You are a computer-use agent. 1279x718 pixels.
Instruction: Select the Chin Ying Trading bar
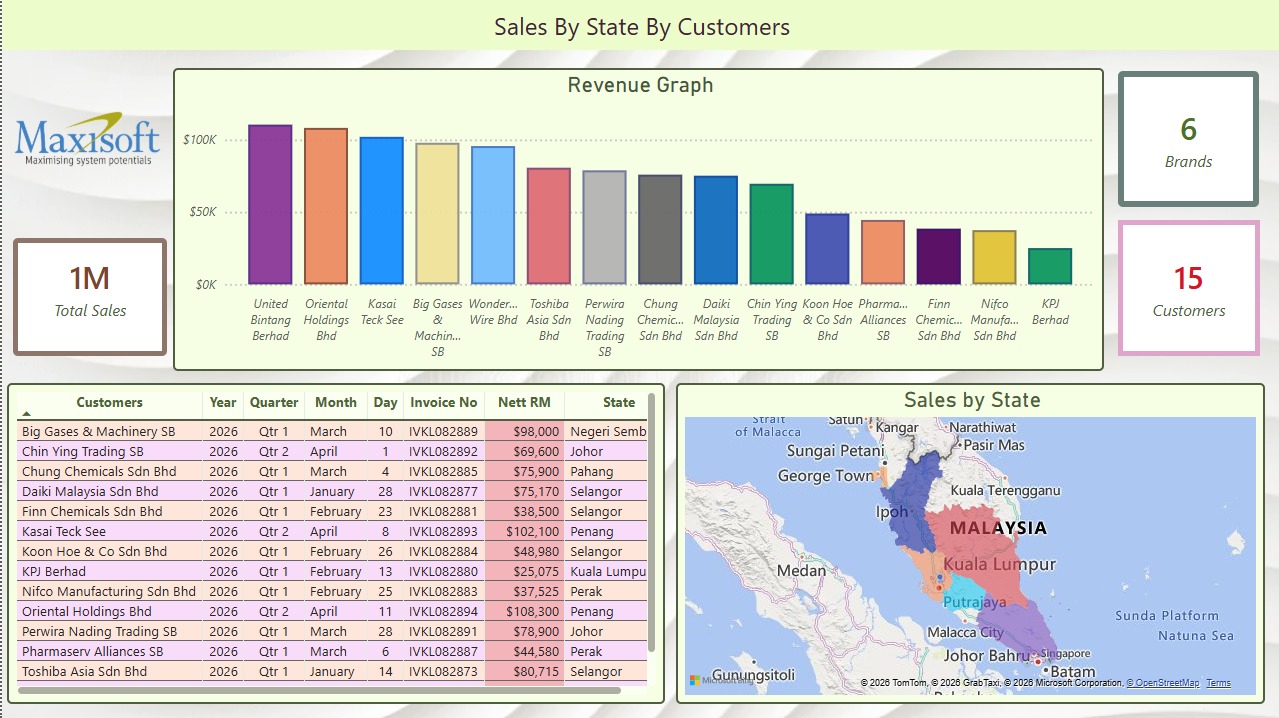(x=771, y=234)
